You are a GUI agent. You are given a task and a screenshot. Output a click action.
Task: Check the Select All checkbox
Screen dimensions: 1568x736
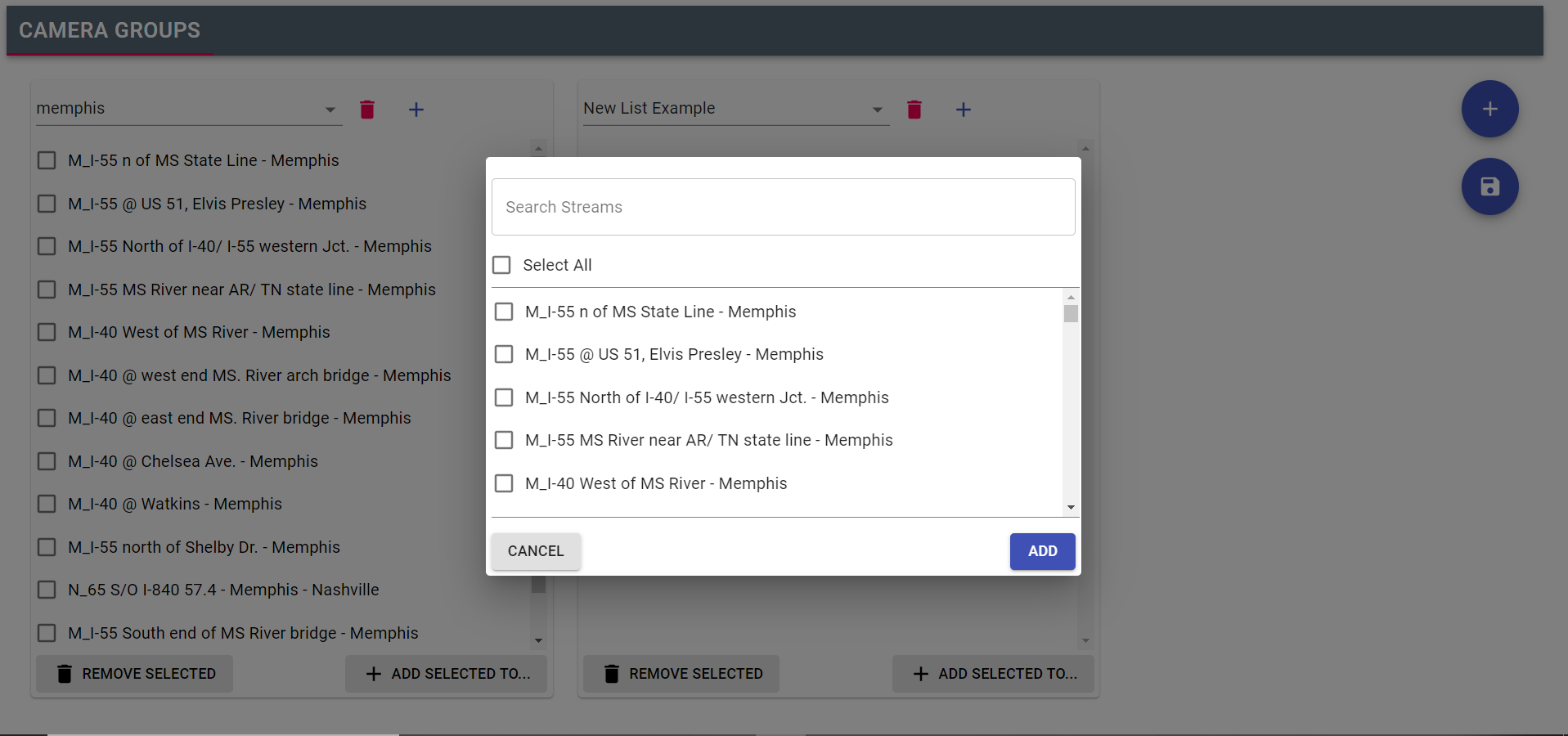[x=501, y=265]
